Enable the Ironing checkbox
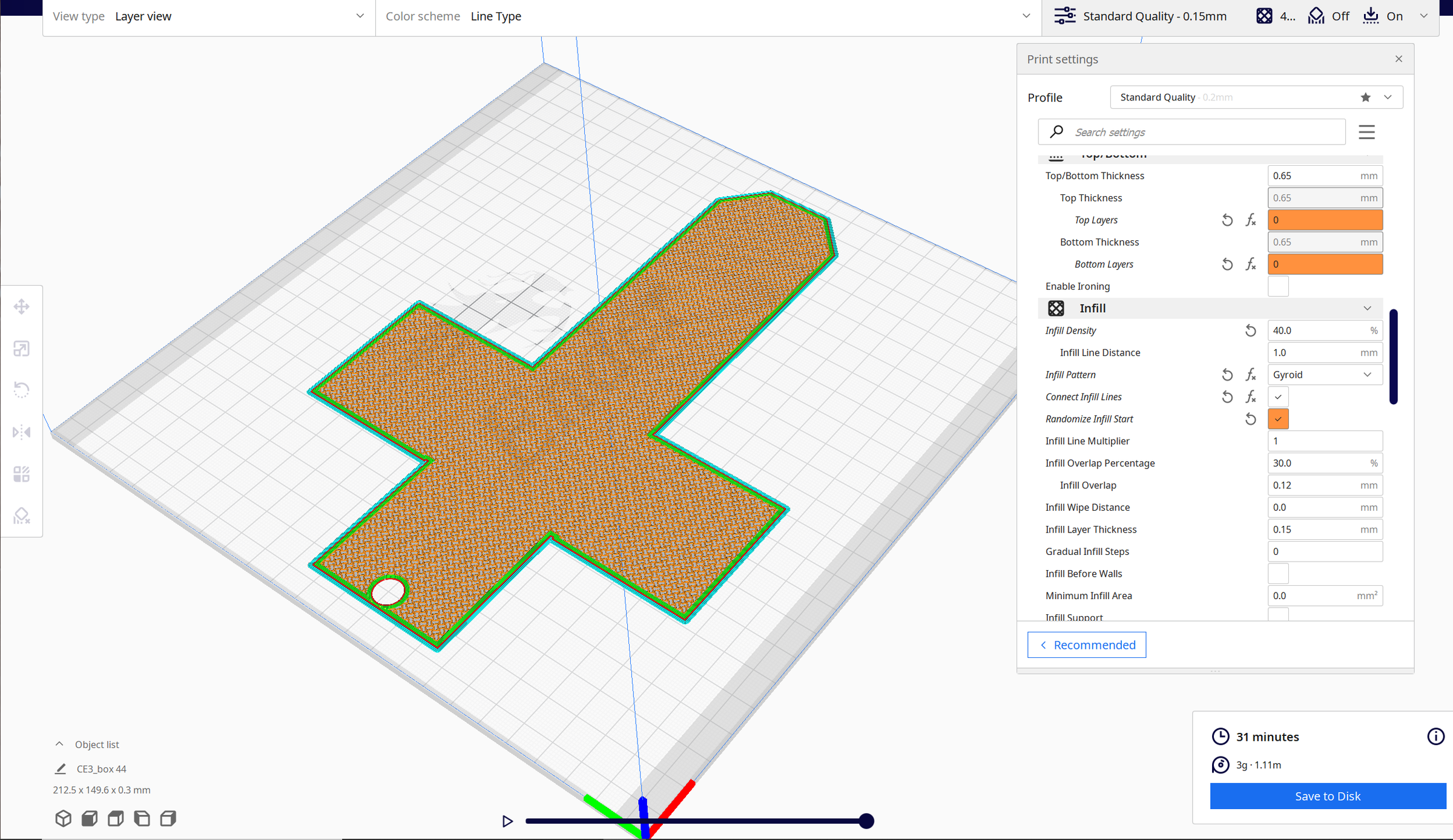Image resolution: width=1453 pixels, height=840 pixels. [1278, 286]
